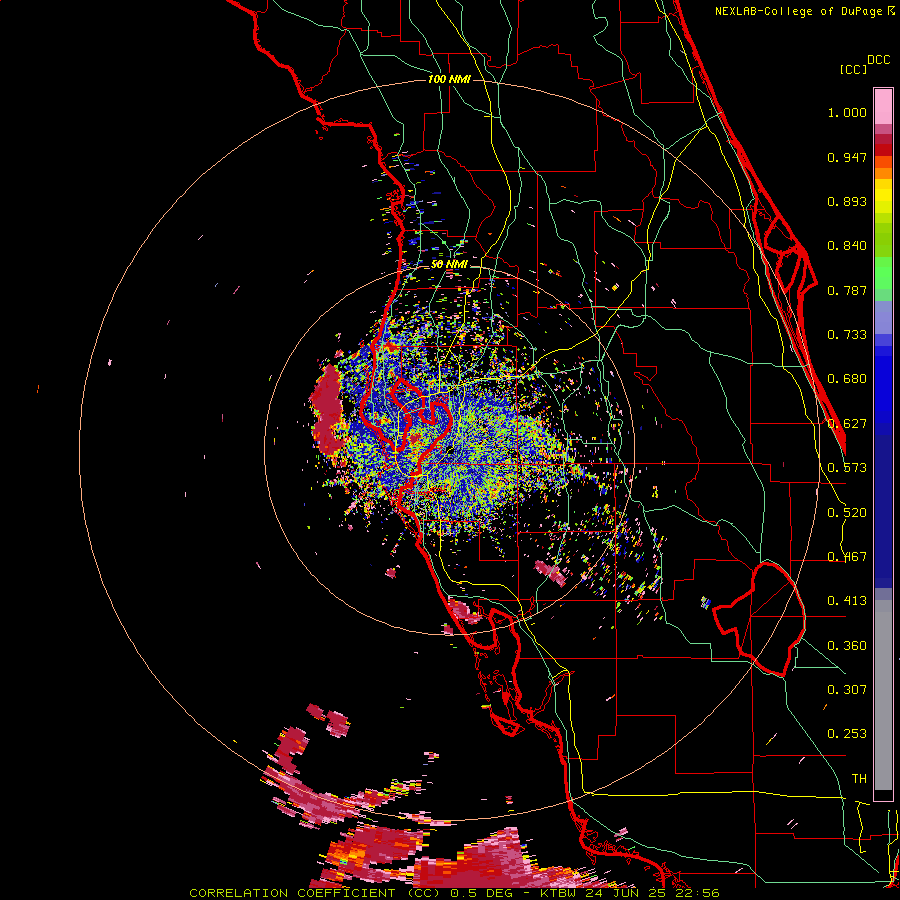Click the 0.520 value on the color scale
The width and height of the screenshot is (900, 900).
click(x=847, y=513)
